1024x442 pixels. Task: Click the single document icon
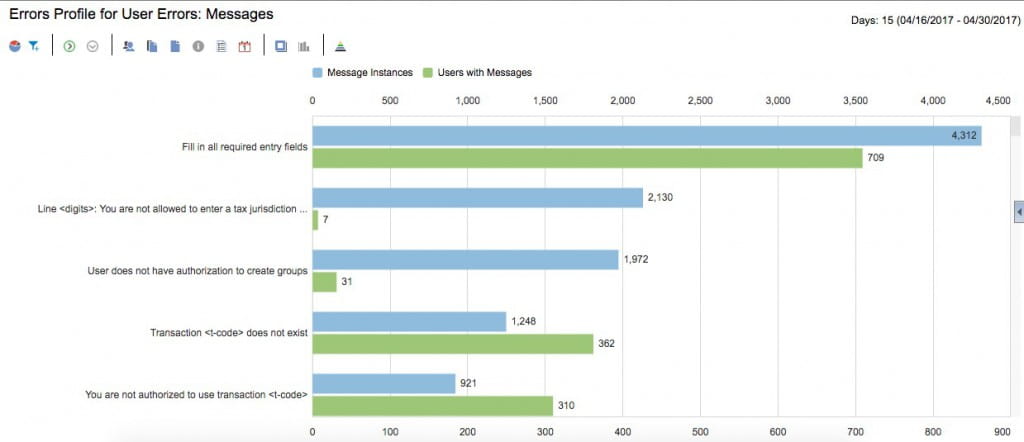point(175,46)
